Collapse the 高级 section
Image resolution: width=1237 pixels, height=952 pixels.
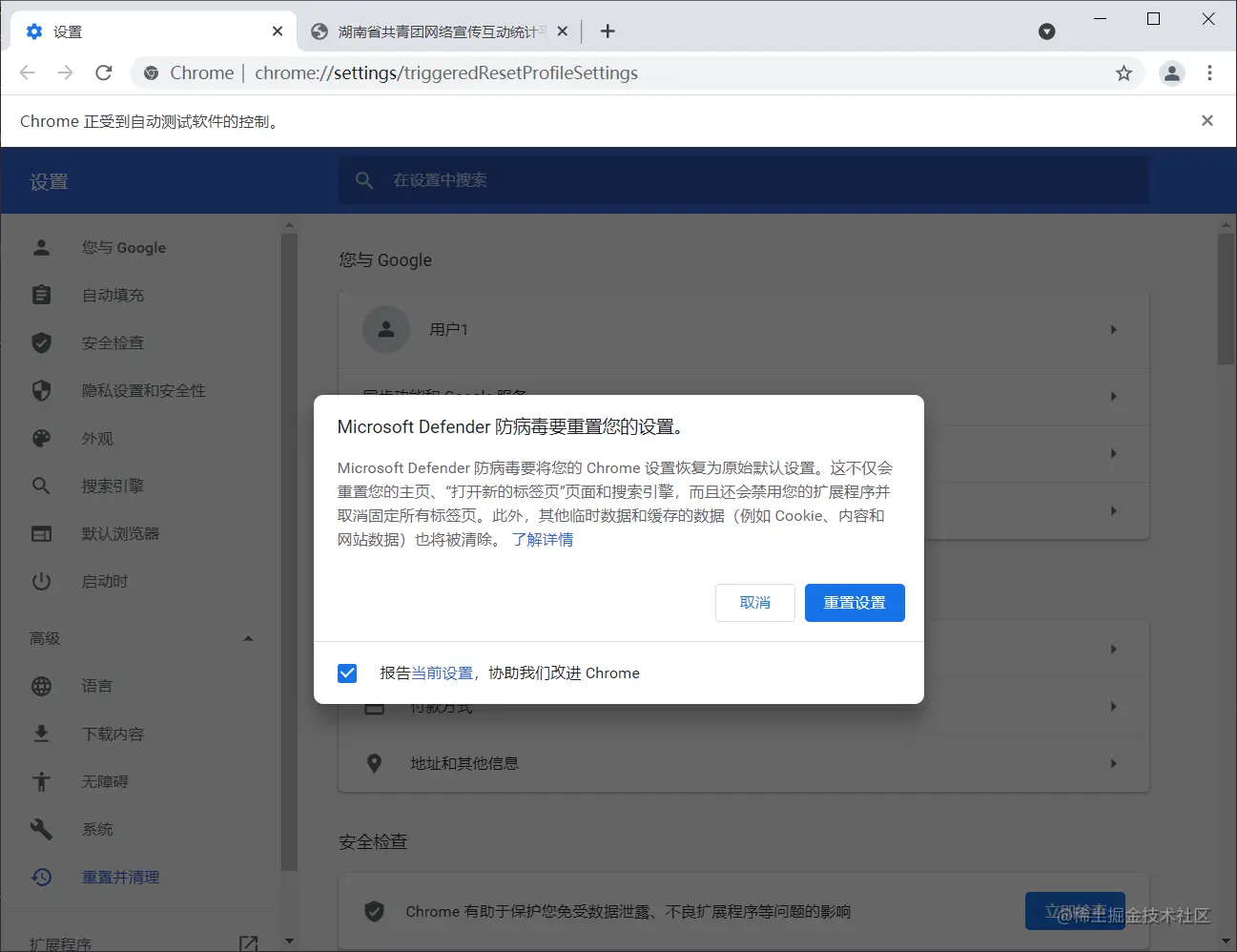click(248, 638)
